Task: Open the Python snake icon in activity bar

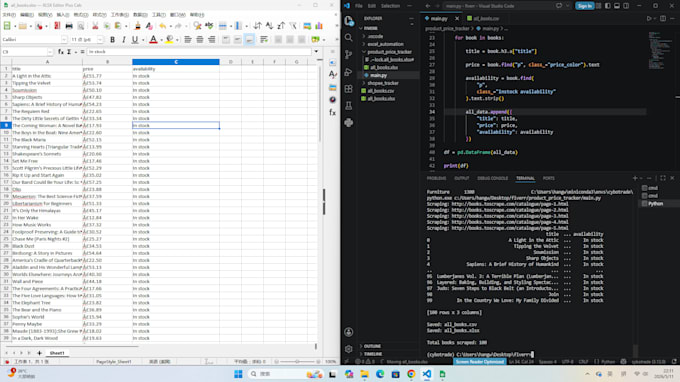Action: pos(349,123)
